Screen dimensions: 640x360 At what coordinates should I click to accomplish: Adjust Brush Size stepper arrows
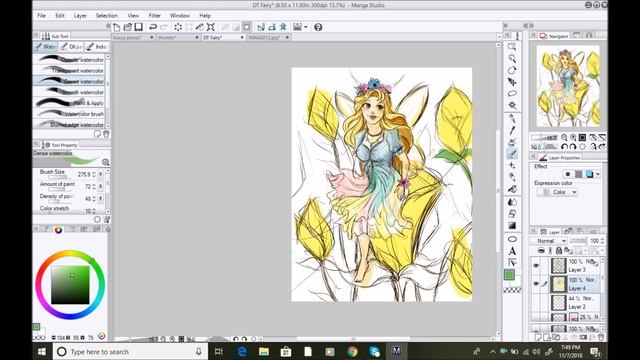(94, 174)
